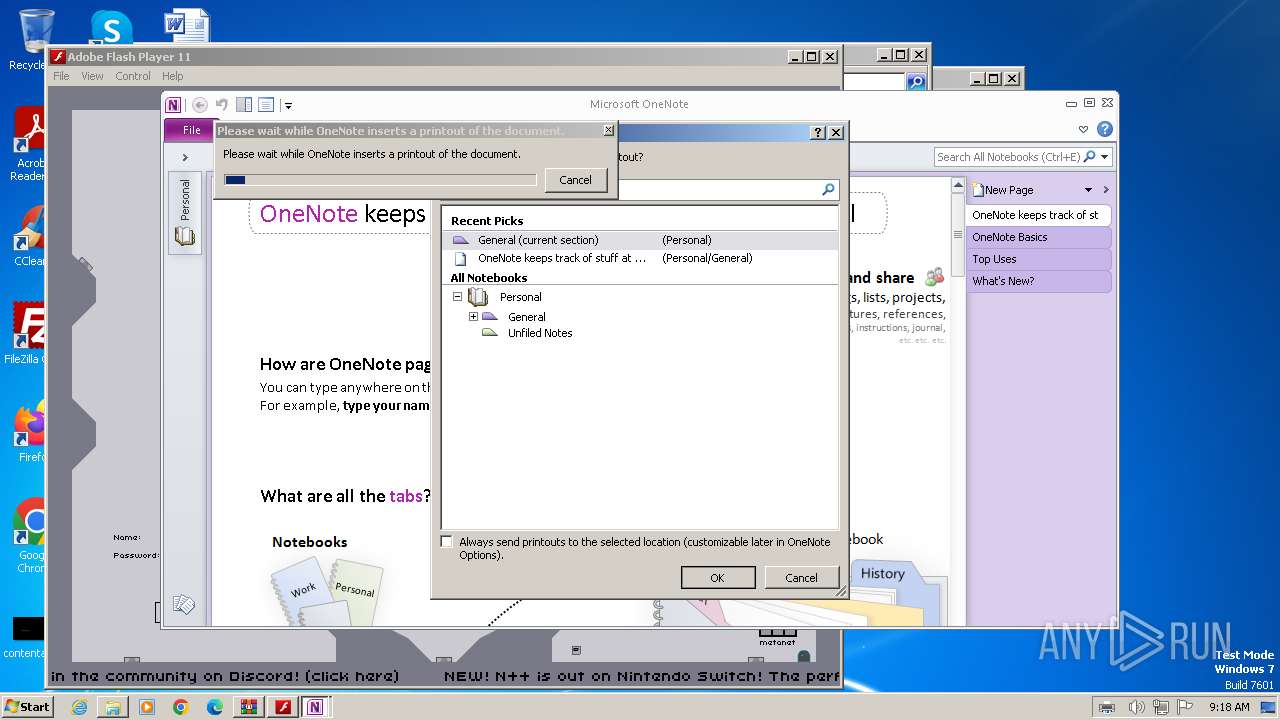Switch to OneNote taskbar button
The image size is (1280, 720).
[315, 707]
